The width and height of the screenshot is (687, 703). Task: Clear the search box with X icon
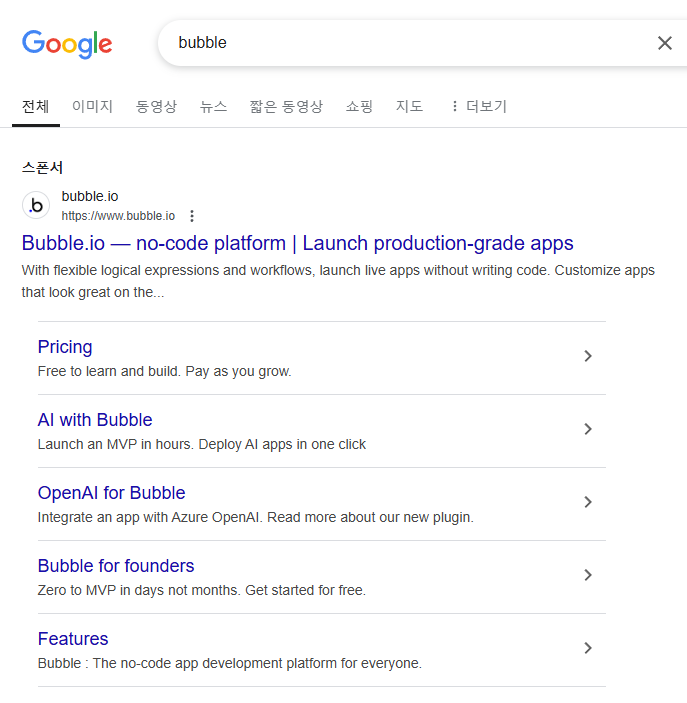(x=665, y=43)
